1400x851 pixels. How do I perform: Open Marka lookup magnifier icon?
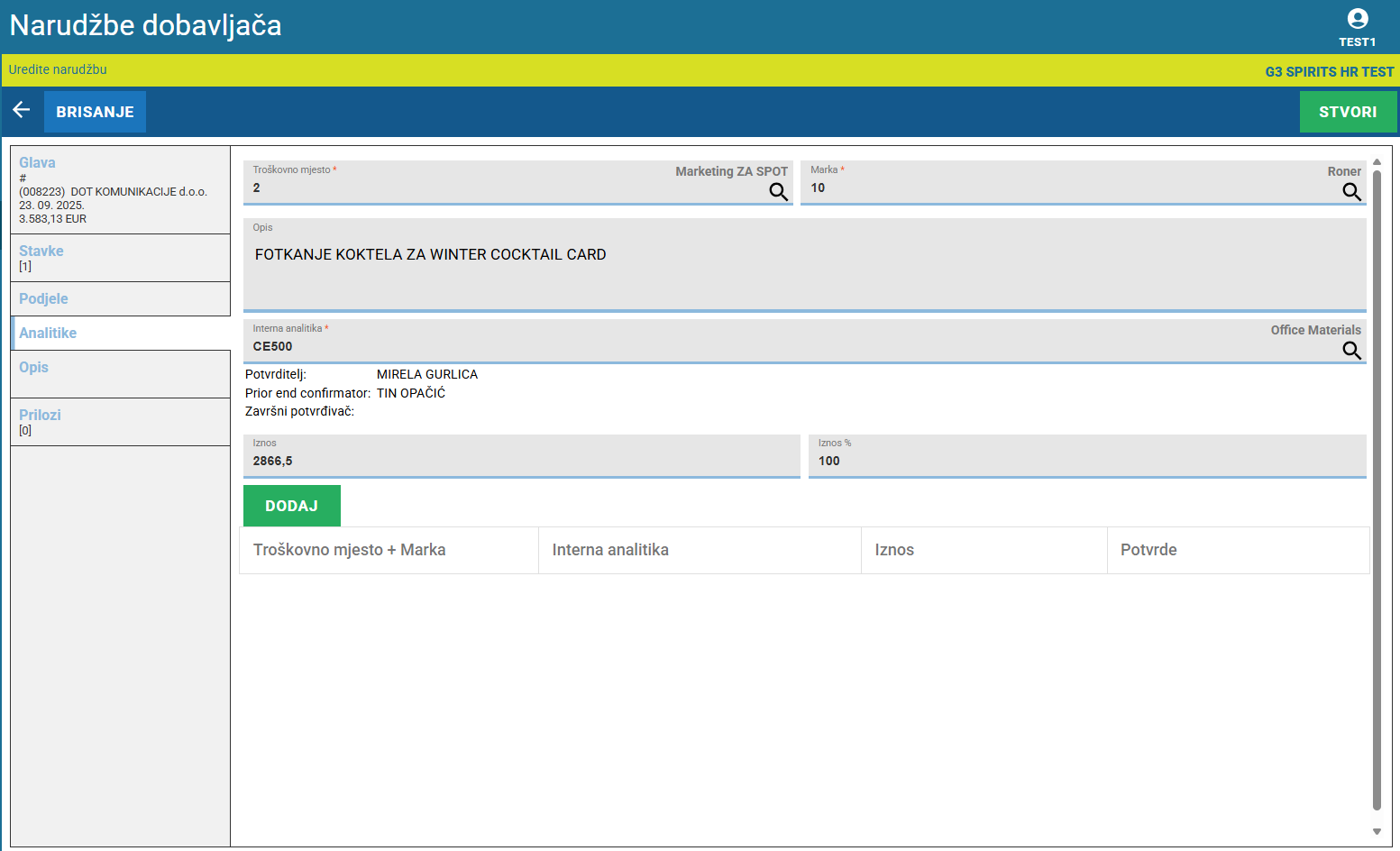[1351, 192]
